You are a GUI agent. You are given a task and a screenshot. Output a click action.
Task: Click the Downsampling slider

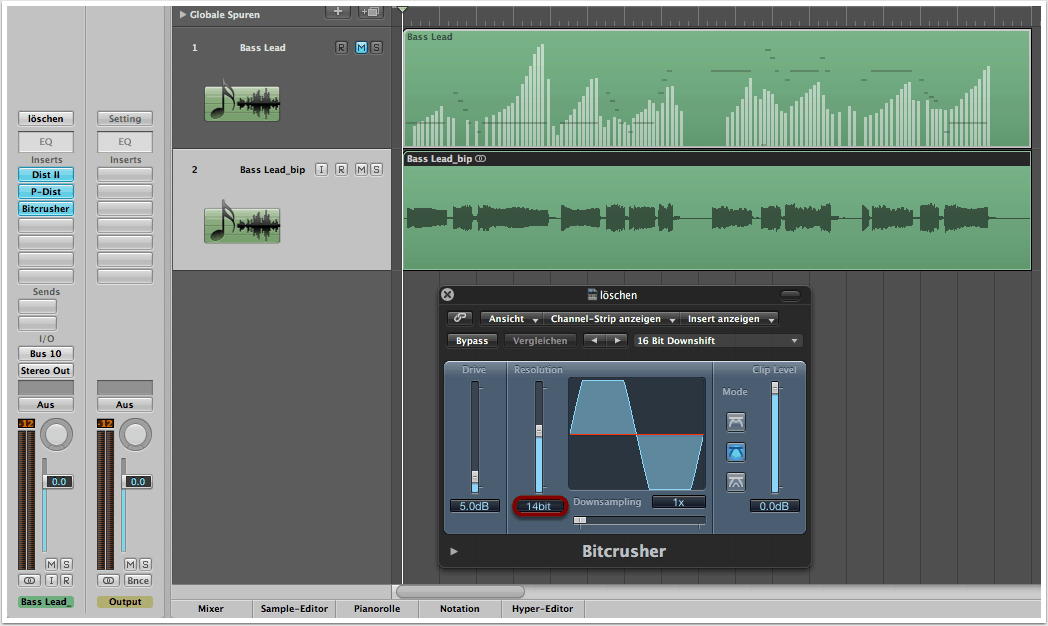point(638,520)
